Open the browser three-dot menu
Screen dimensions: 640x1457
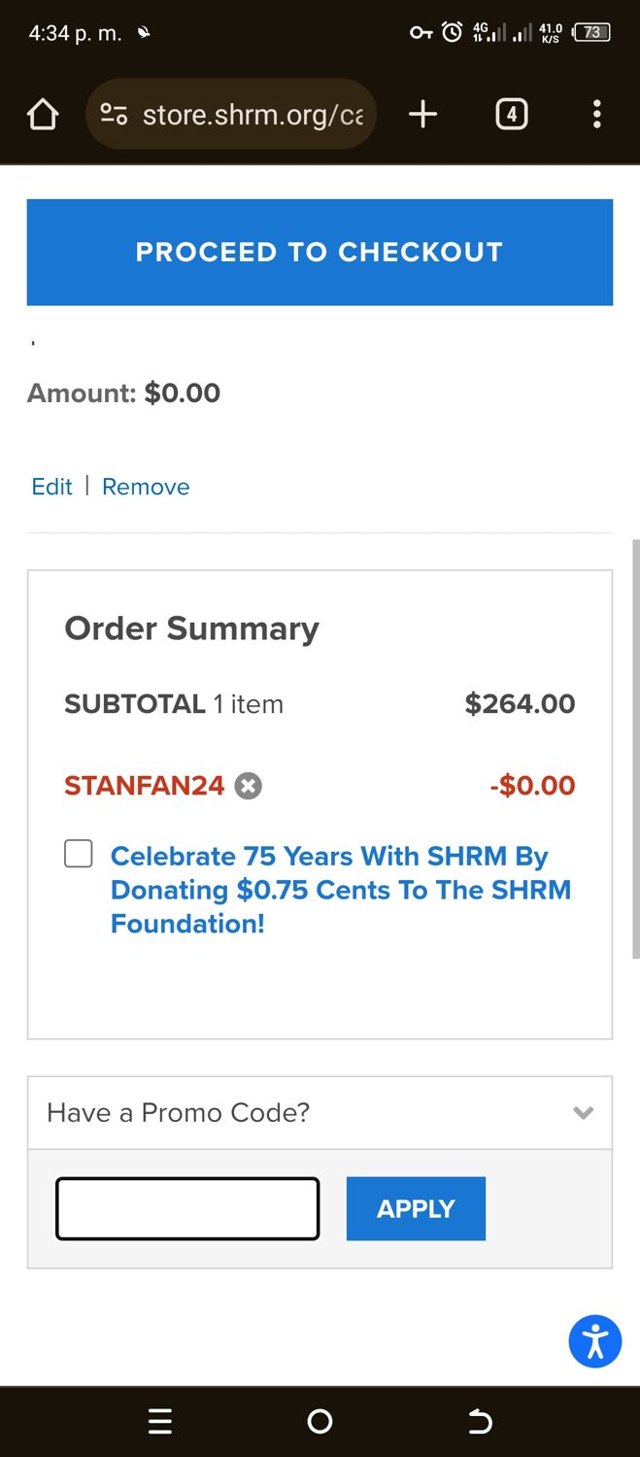(596, 115)
